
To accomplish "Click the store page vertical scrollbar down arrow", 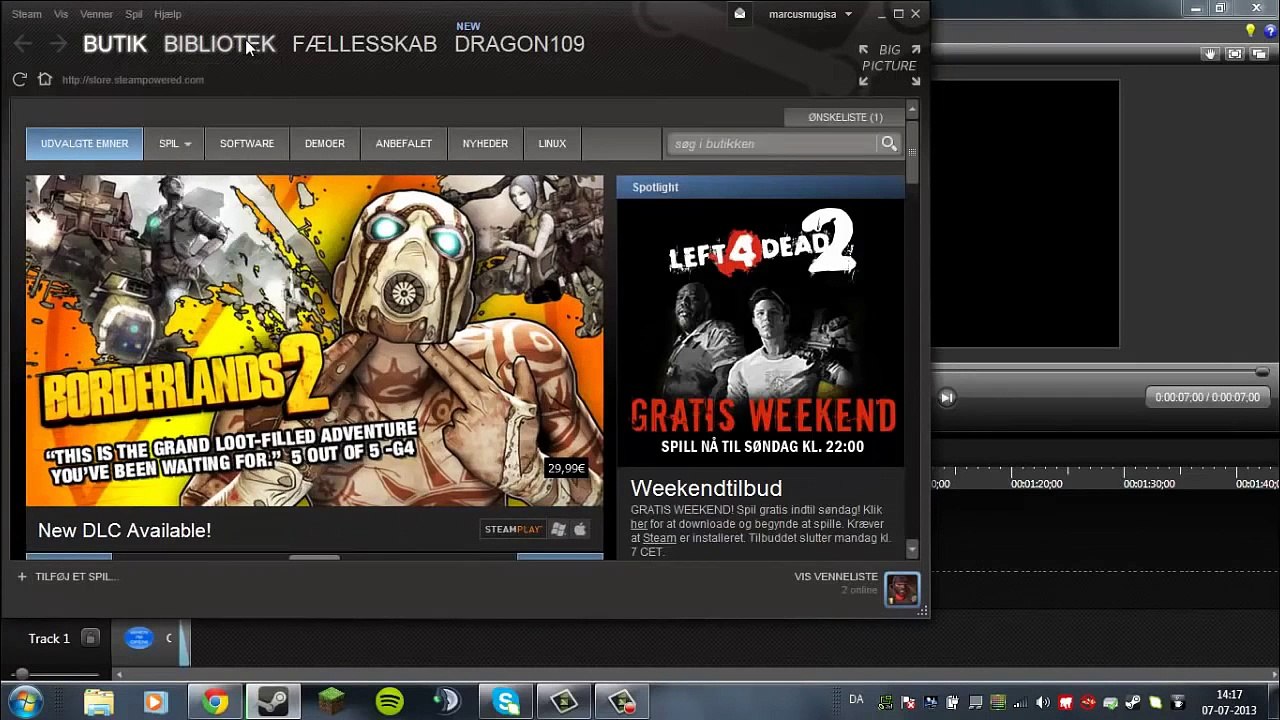I will tap(912, 549).
